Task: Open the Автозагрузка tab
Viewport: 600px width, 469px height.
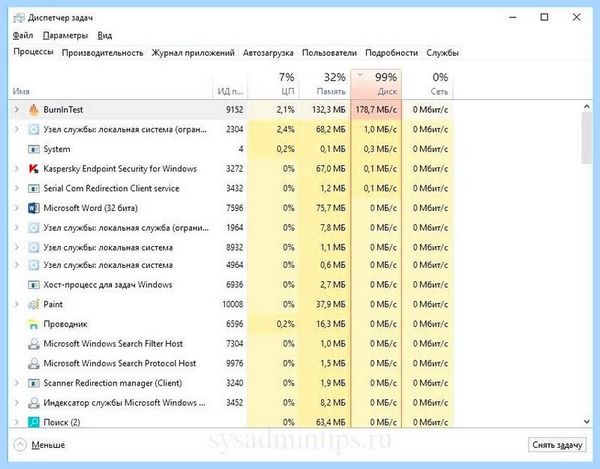Action: (x=268, y=53)
